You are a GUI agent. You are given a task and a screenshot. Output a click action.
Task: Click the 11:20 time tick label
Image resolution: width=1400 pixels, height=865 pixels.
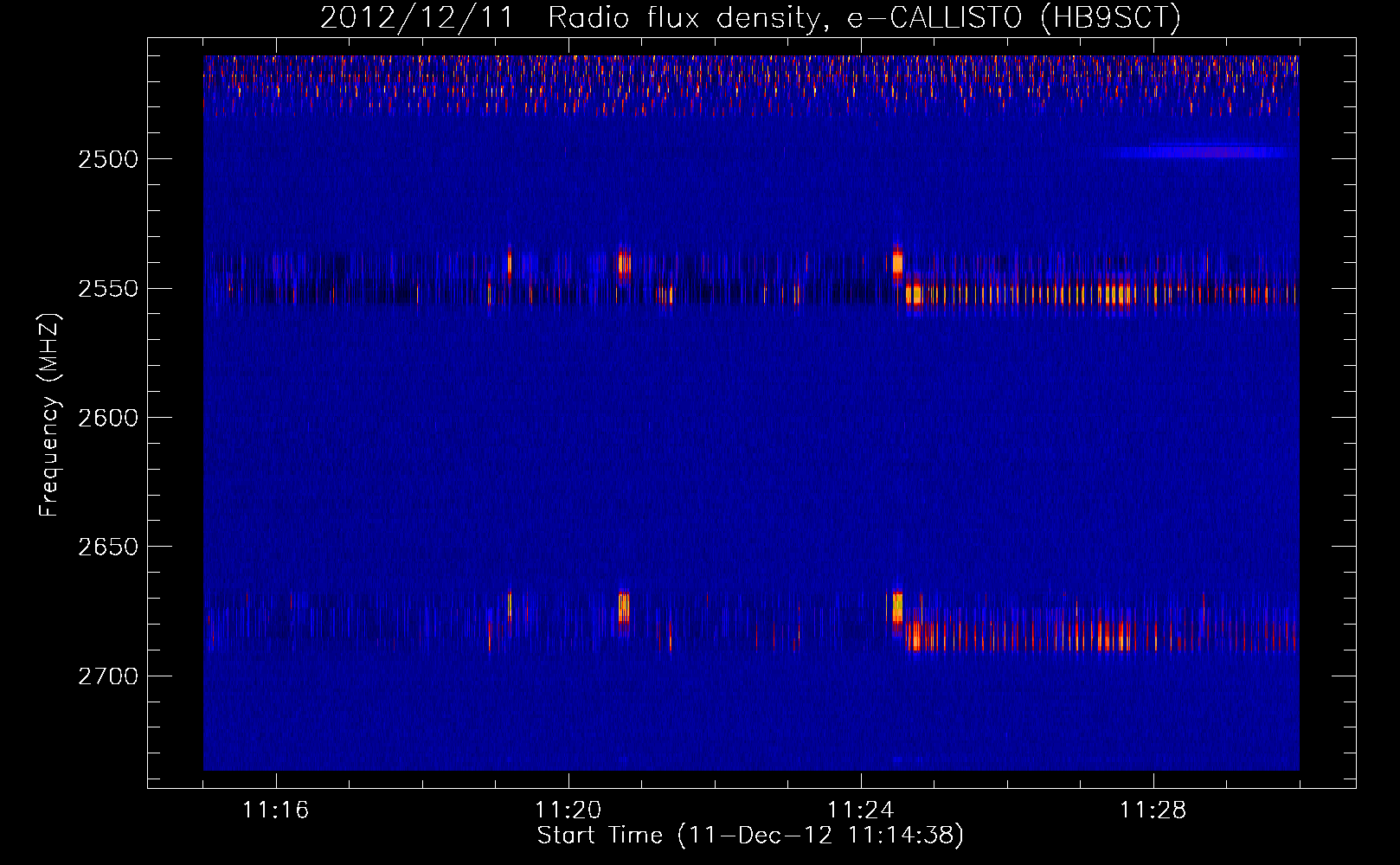pos(568,811)
